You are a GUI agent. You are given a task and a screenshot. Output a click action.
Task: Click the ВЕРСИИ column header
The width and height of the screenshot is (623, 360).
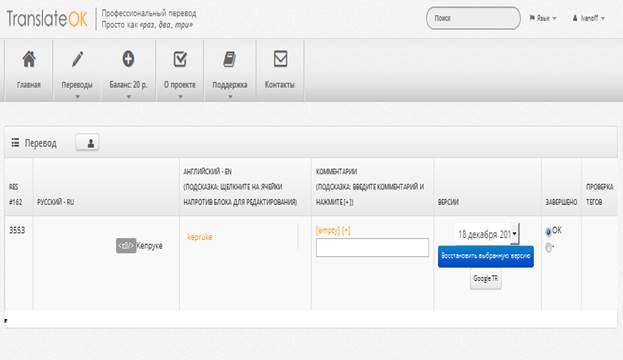(x=448, y=202)
